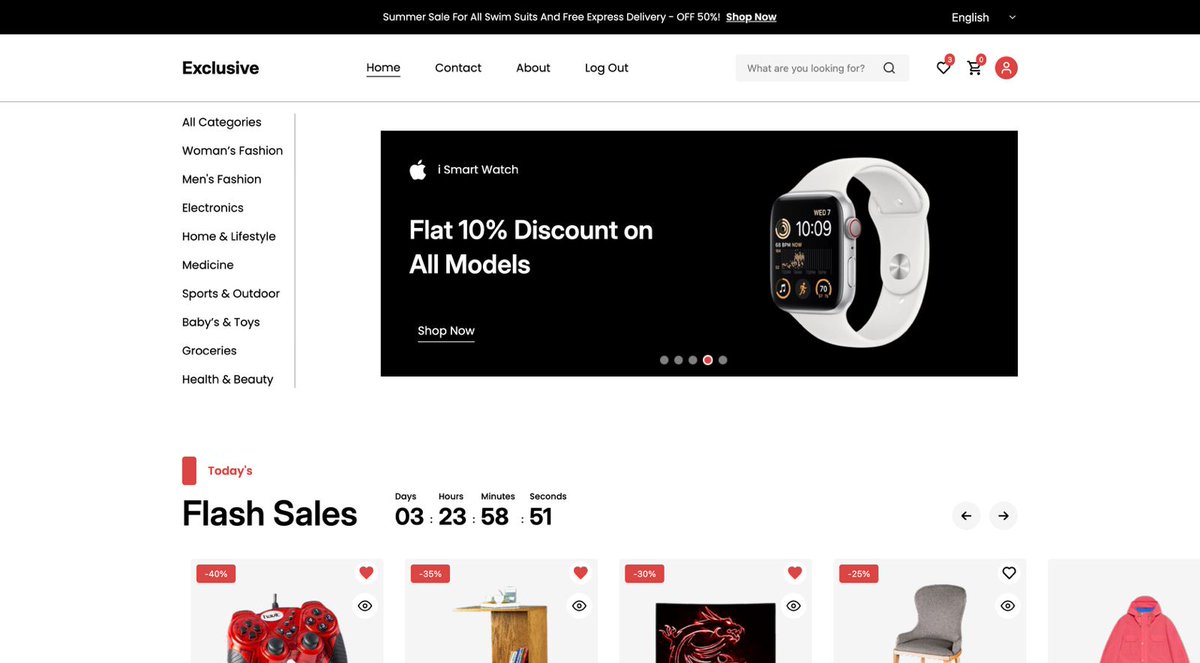Go to next Flash Sales items with right arrow

[x=1003, y=516]
